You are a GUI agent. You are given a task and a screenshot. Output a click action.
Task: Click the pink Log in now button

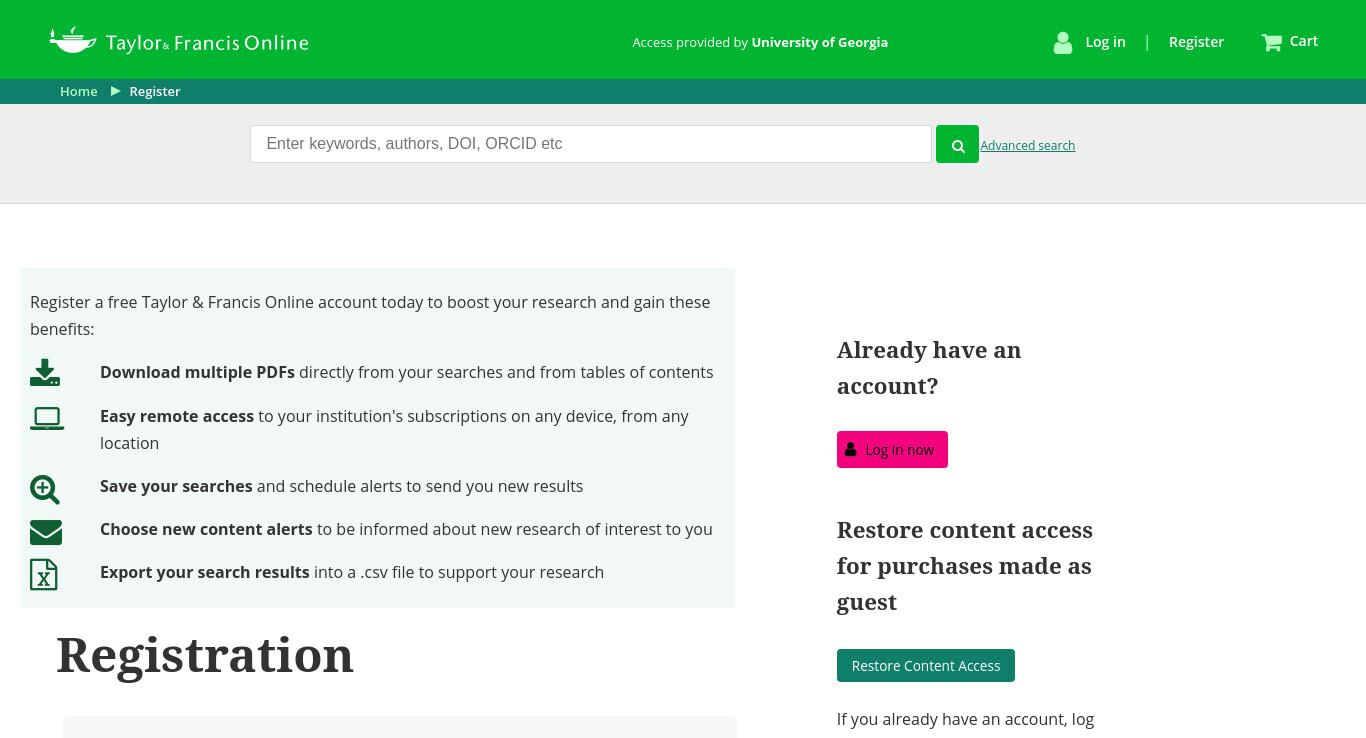(x=892, y=450)
